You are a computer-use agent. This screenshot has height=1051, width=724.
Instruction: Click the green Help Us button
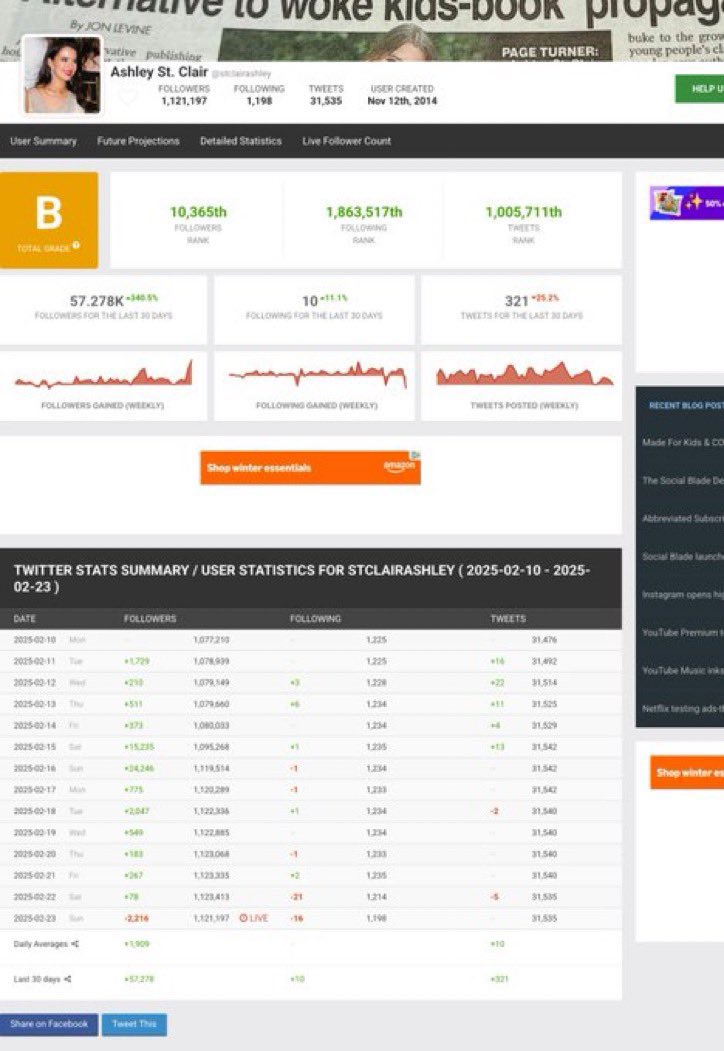tap(699, 88)
